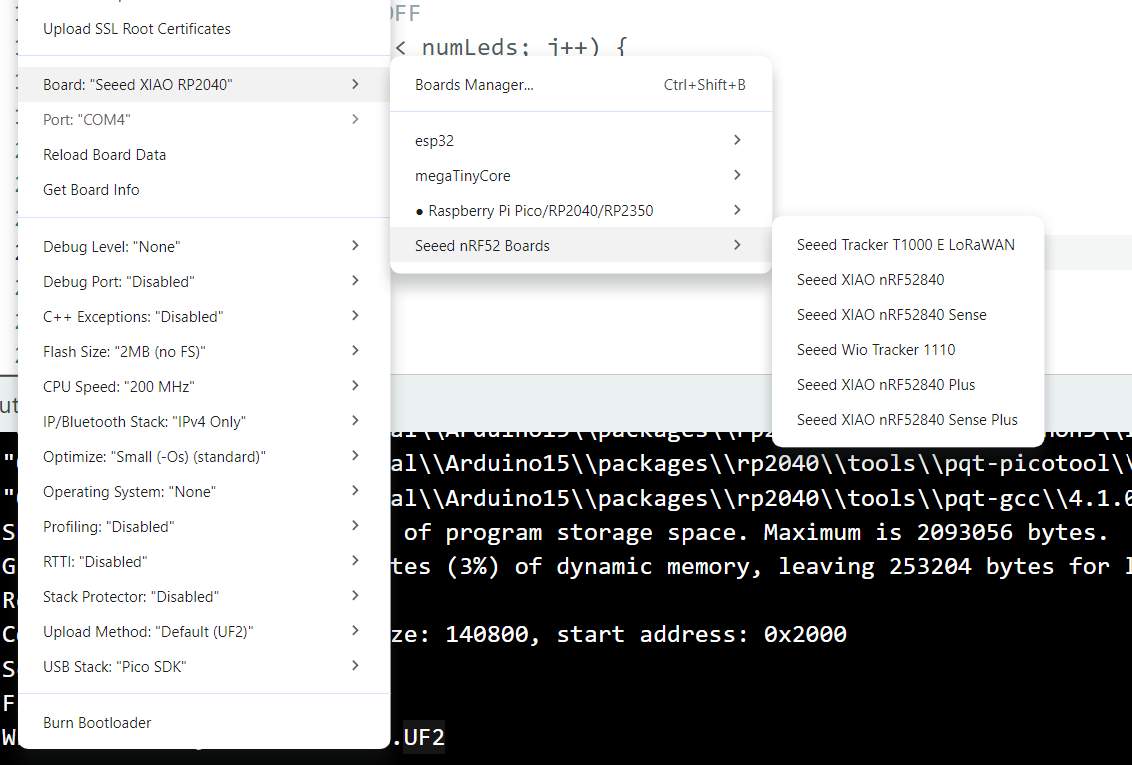Select Burn Bootloader
The image size is (1132, 765).
pyautogui.click(x=204, y=722)
